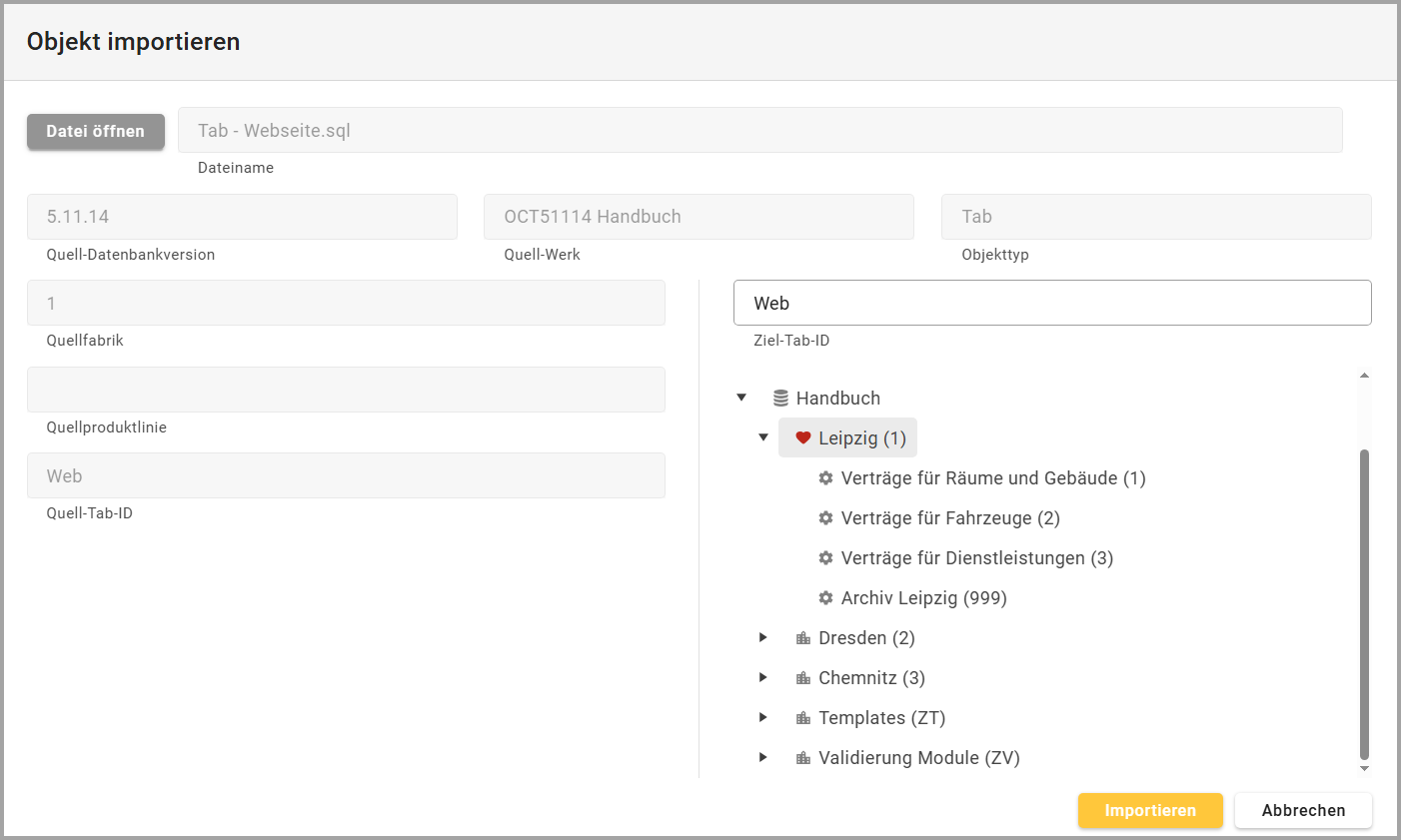Click into the Ziel-Tab-ID input field
The height and width of the screenshot is (840, 1401).
1051,303
